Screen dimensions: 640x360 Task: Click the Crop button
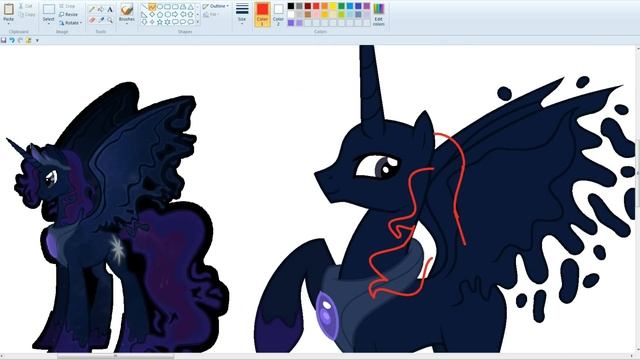pos(67,6)
